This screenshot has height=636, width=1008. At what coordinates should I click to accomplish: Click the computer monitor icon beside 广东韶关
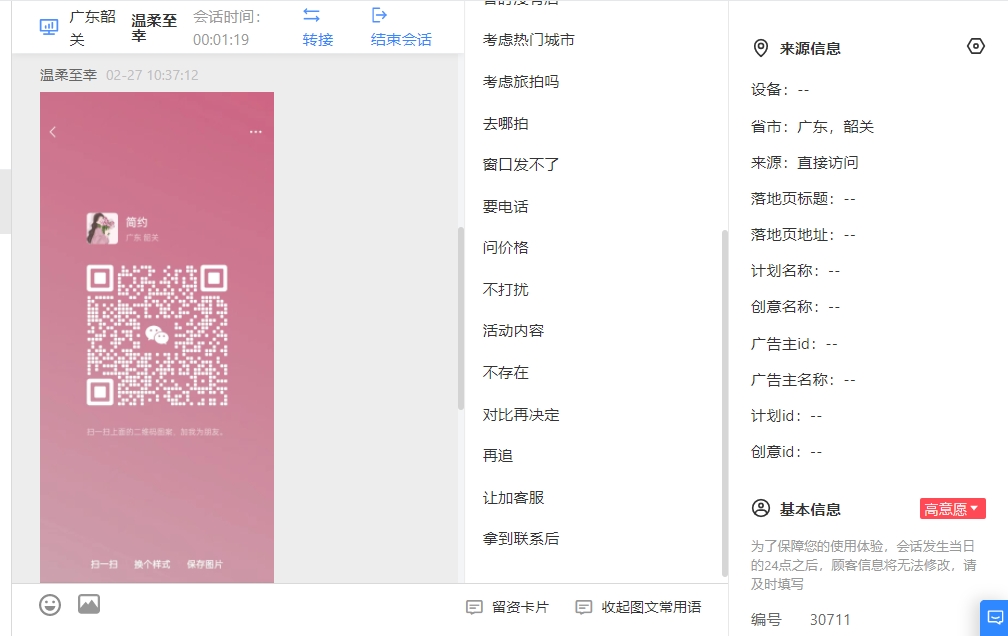tap(49, 27)
